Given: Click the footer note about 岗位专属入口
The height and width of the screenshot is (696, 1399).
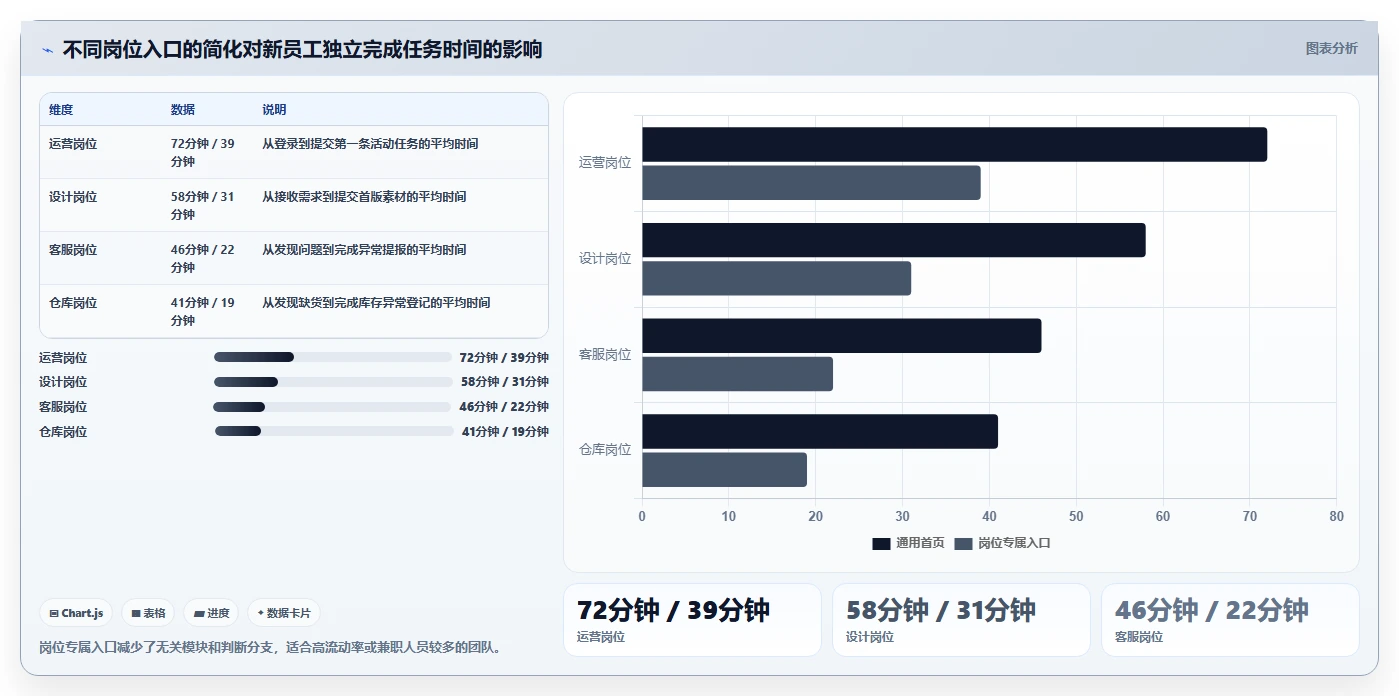Looking at the screenshot, I should tap(270, 647).
